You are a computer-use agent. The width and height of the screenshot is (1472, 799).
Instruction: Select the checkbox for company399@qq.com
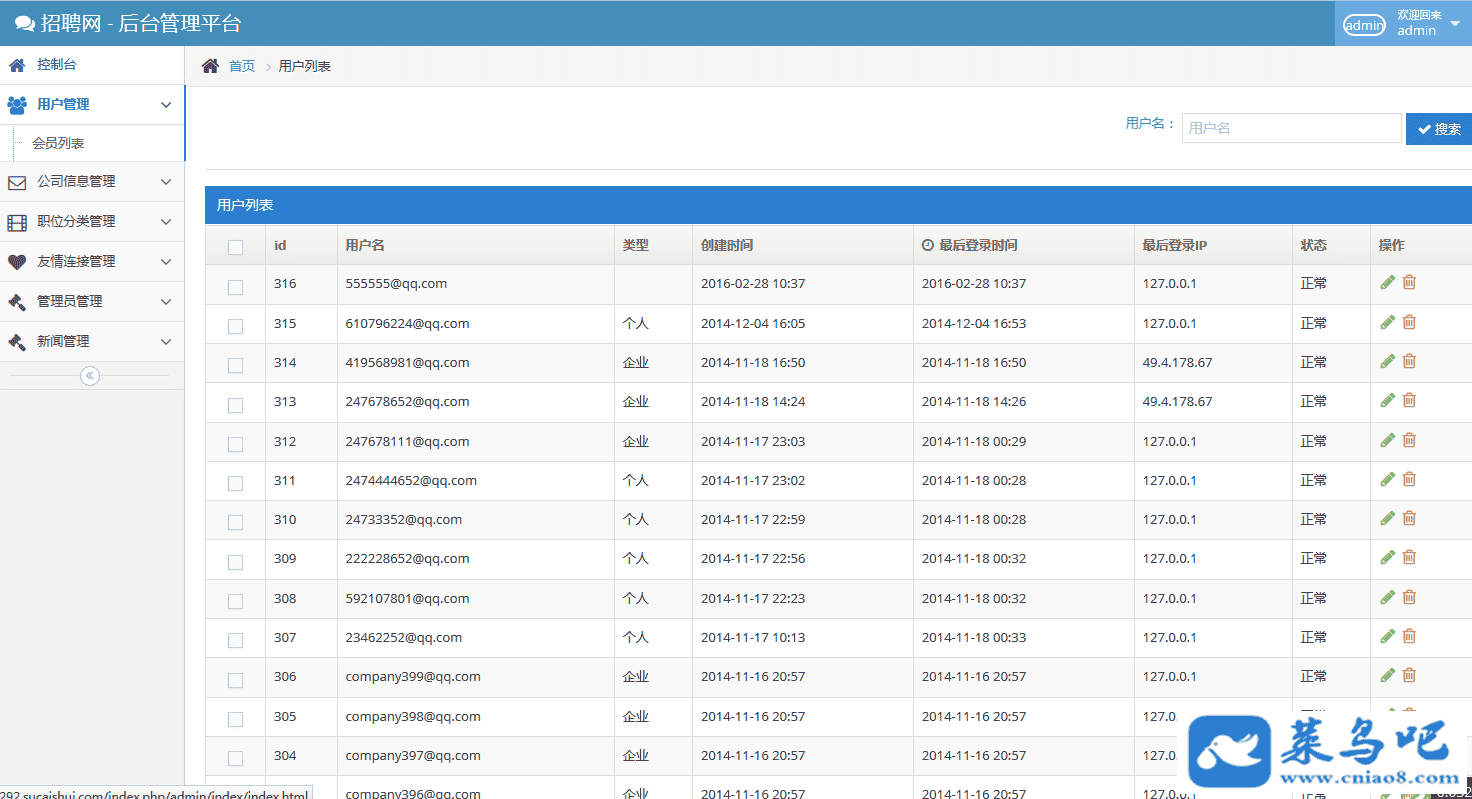tap(235, 680)
